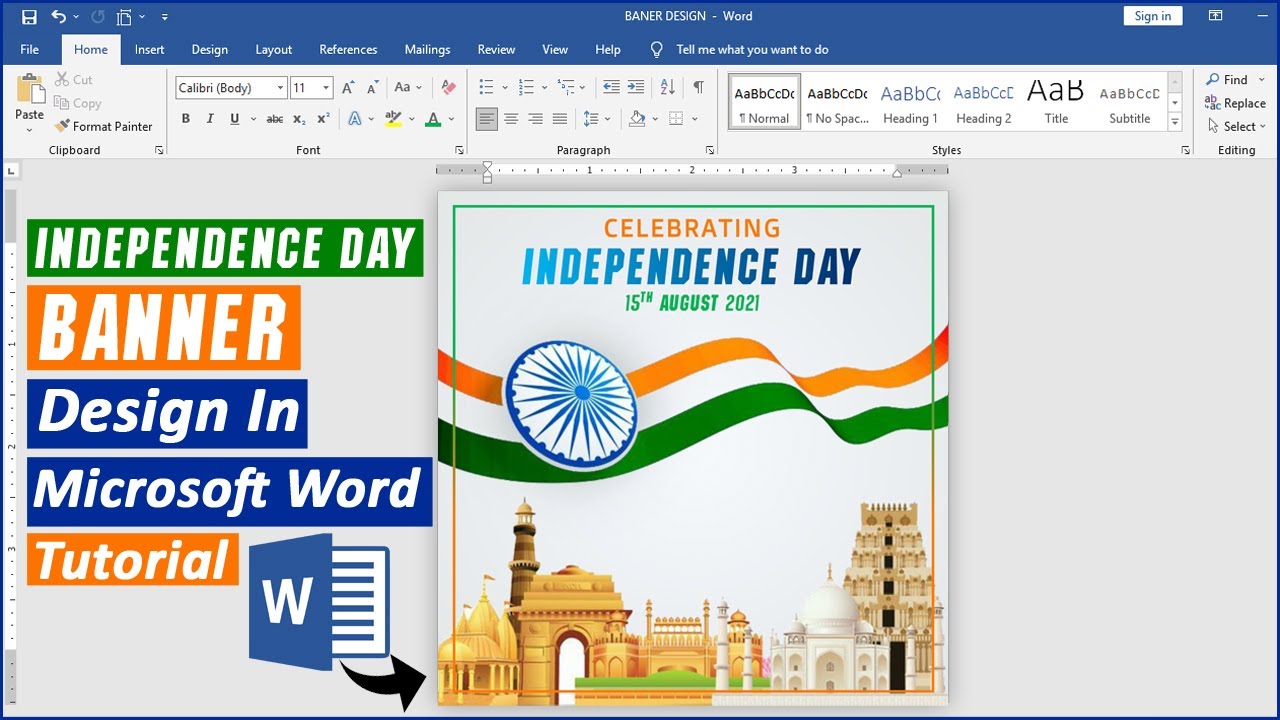Apply the No Spacing style

point(837,103)
